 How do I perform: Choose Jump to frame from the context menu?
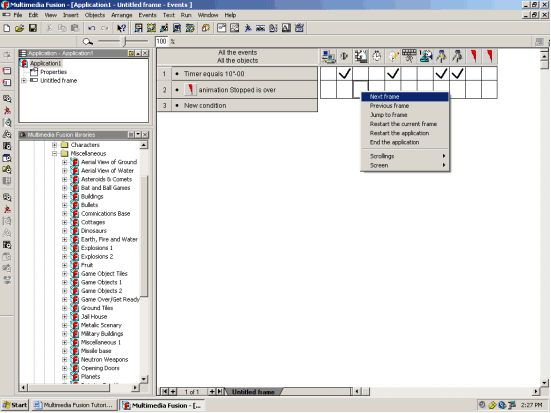[x=405, y=115]
